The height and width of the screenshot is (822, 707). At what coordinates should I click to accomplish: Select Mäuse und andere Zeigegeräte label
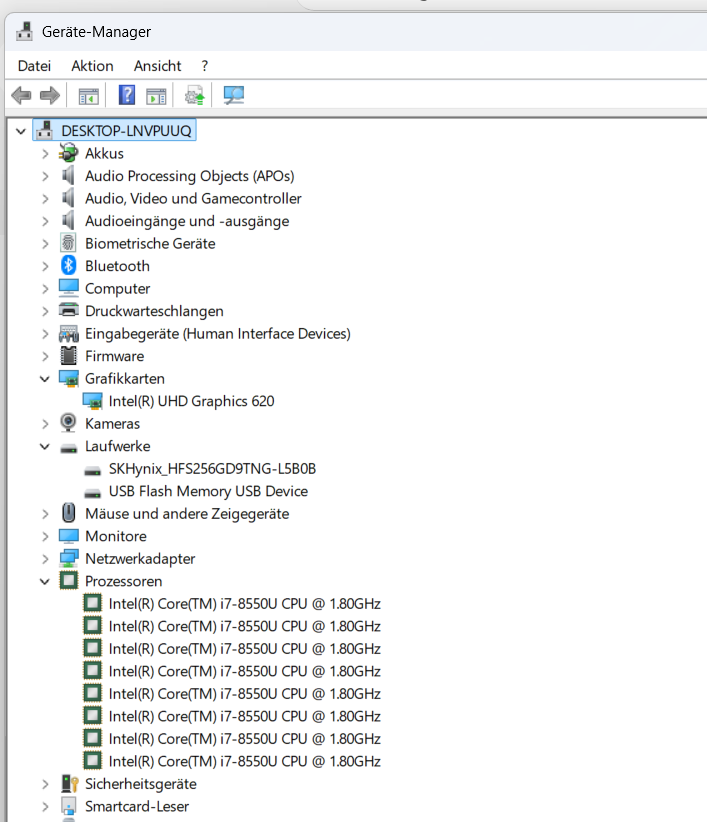coord(187,514)
